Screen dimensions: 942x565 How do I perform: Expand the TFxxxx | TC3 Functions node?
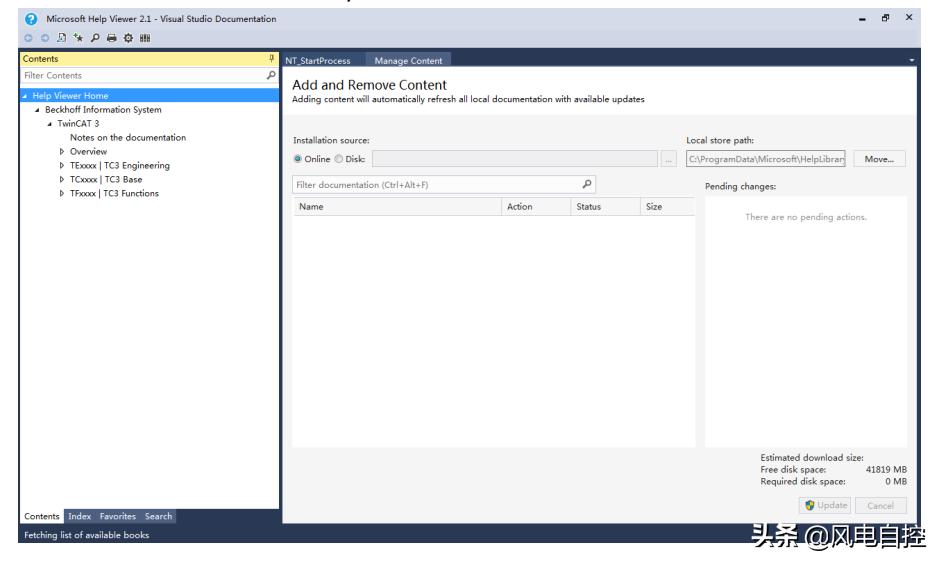[x=62, y=194]
